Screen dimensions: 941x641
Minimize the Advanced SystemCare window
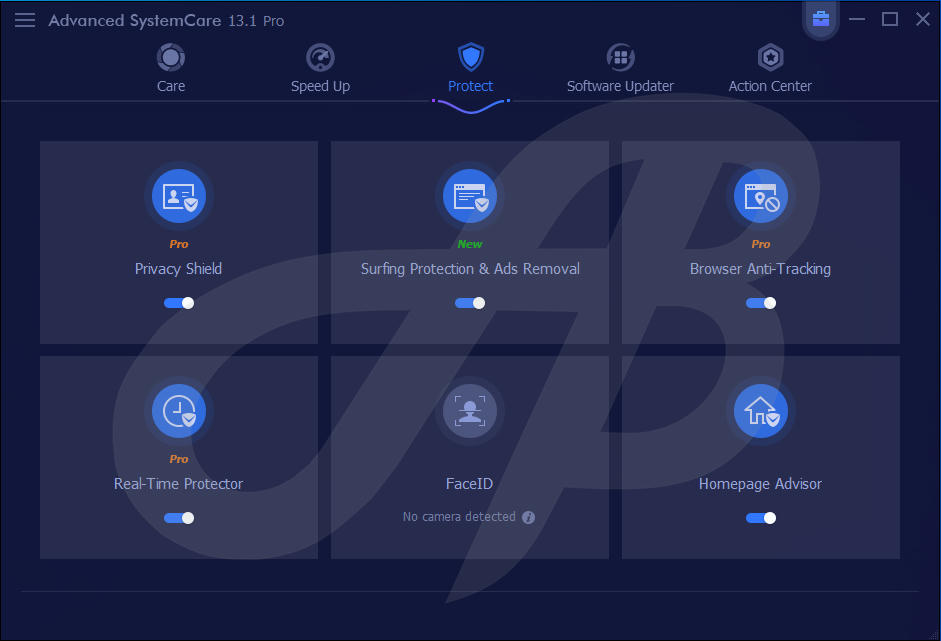click(x=857, y=19)
